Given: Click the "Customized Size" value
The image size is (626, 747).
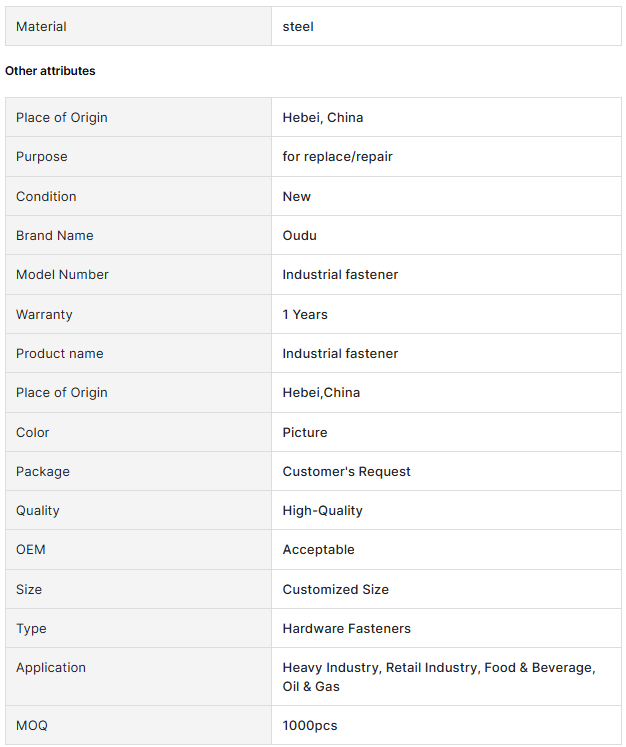Looking at the screenshot, I should [335, 589].
